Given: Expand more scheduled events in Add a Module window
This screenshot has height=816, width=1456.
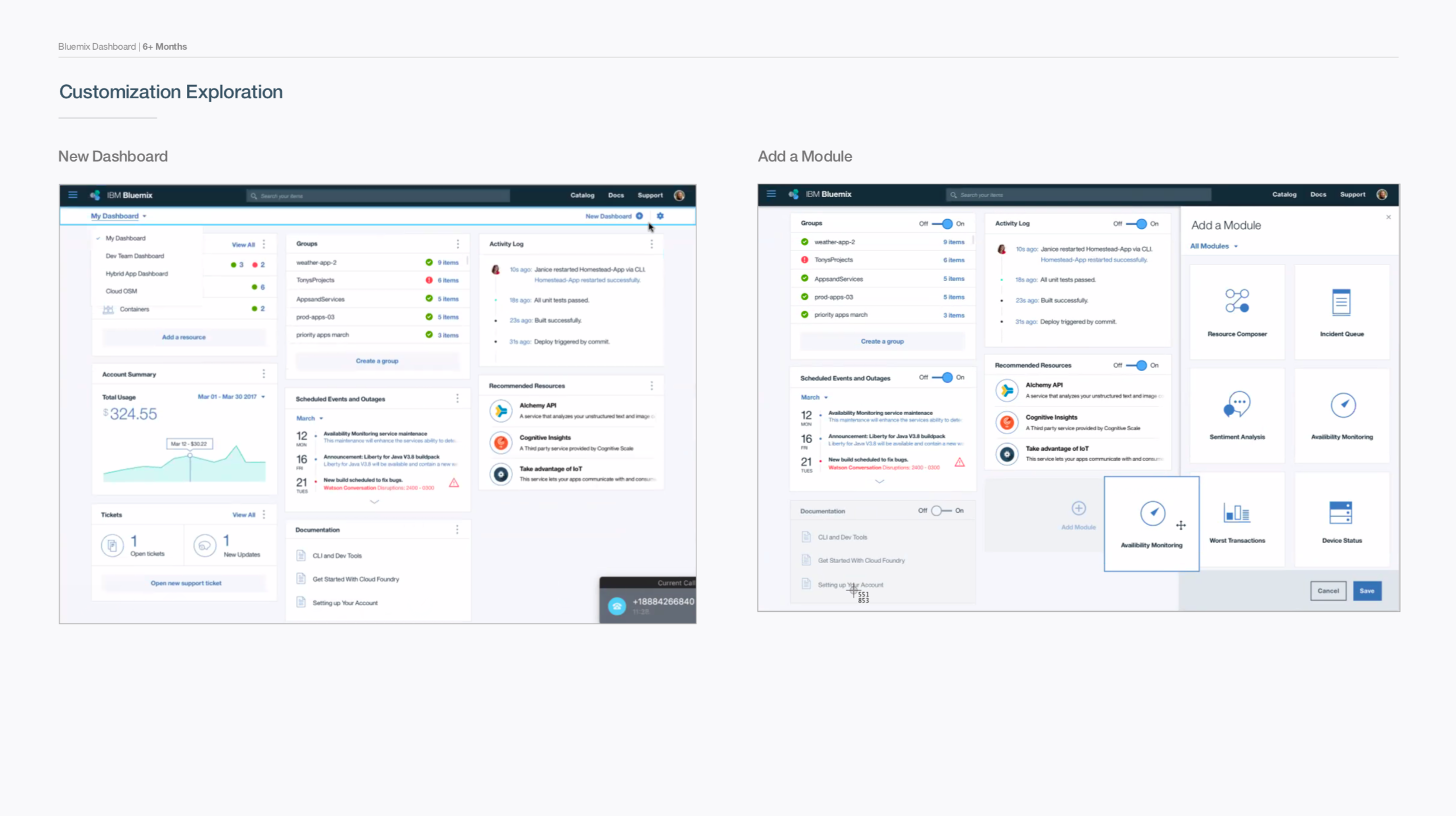Looking at the screenshot, I should click(879, 481).
